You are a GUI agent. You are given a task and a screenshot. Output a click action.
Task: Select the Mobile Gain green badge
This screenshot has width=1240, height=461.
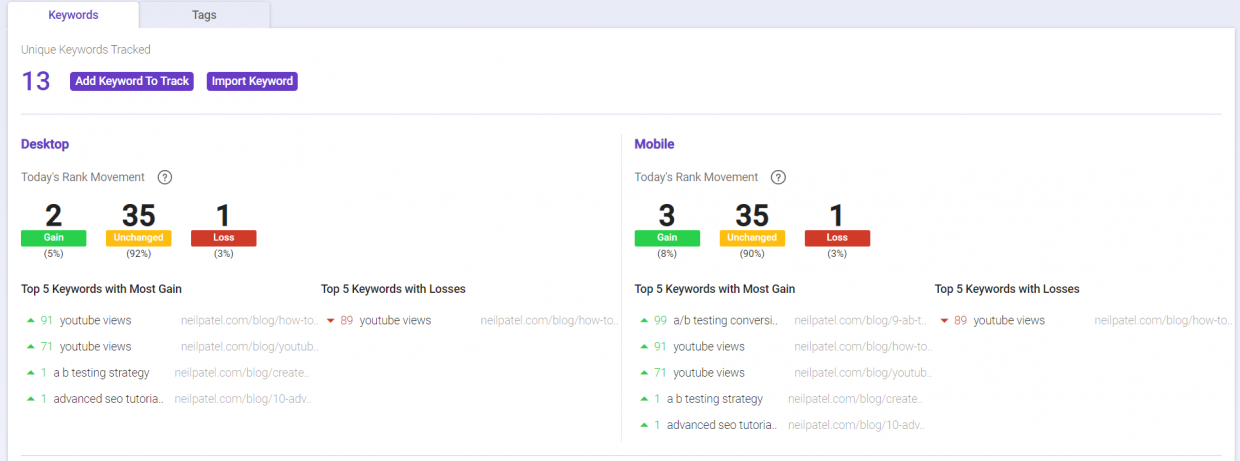[667, 238]
